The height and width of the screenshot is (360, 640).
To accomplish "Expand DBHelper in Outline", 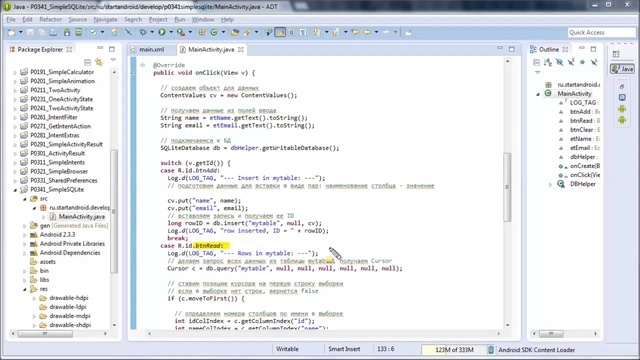I will click(x=550, y=184).
